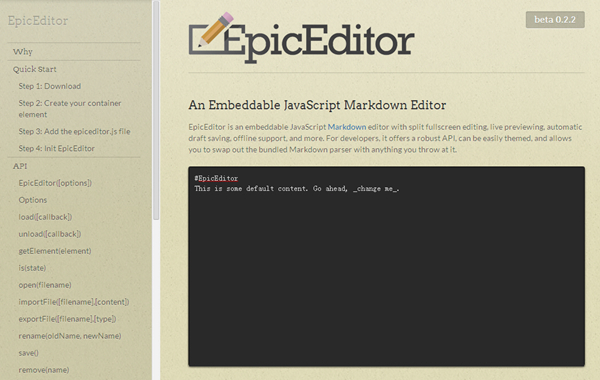The width and height of the screenshot is (600, 380).
Task: Jump to the API section
Action: (20, 166)
